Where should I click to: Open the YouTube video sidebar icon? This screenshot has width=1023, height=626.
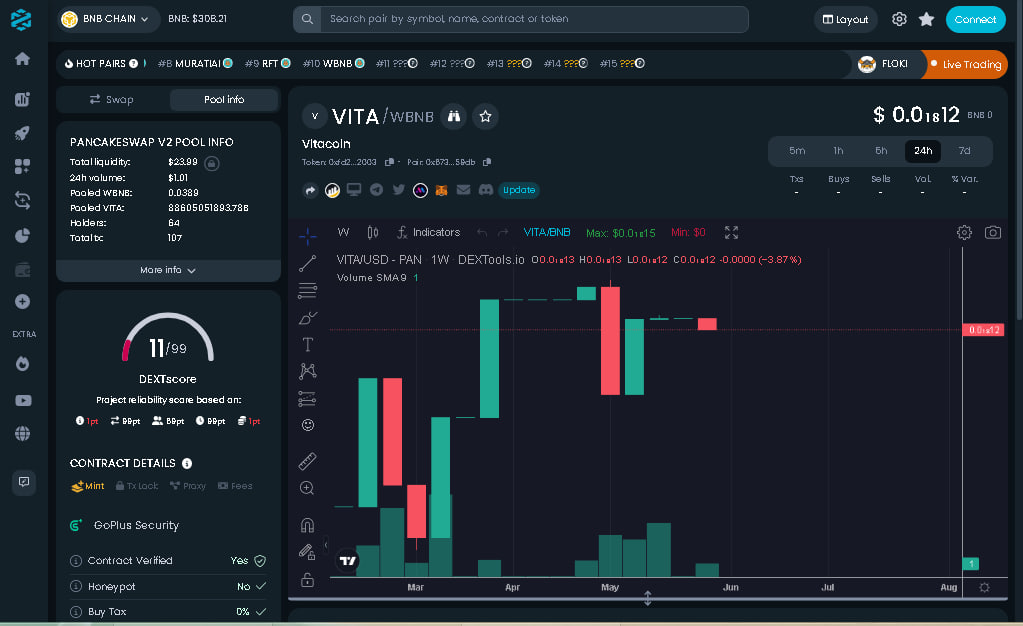click(x=23, y=400)
